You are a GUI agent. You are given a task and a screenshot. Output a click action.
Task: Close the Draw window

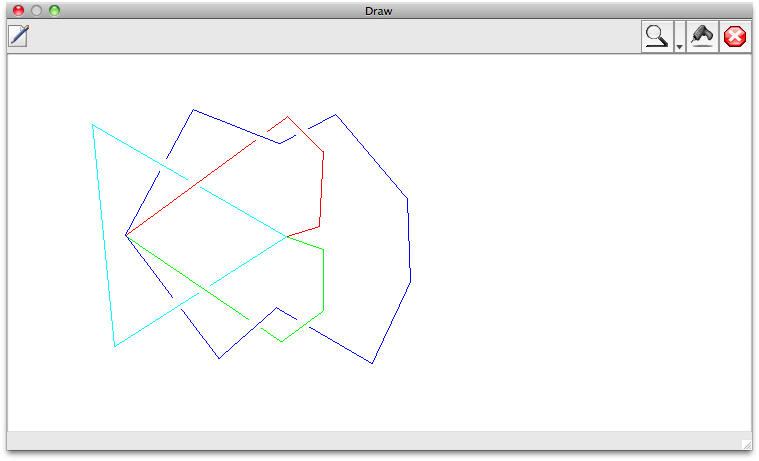click(x=18, y=11)
